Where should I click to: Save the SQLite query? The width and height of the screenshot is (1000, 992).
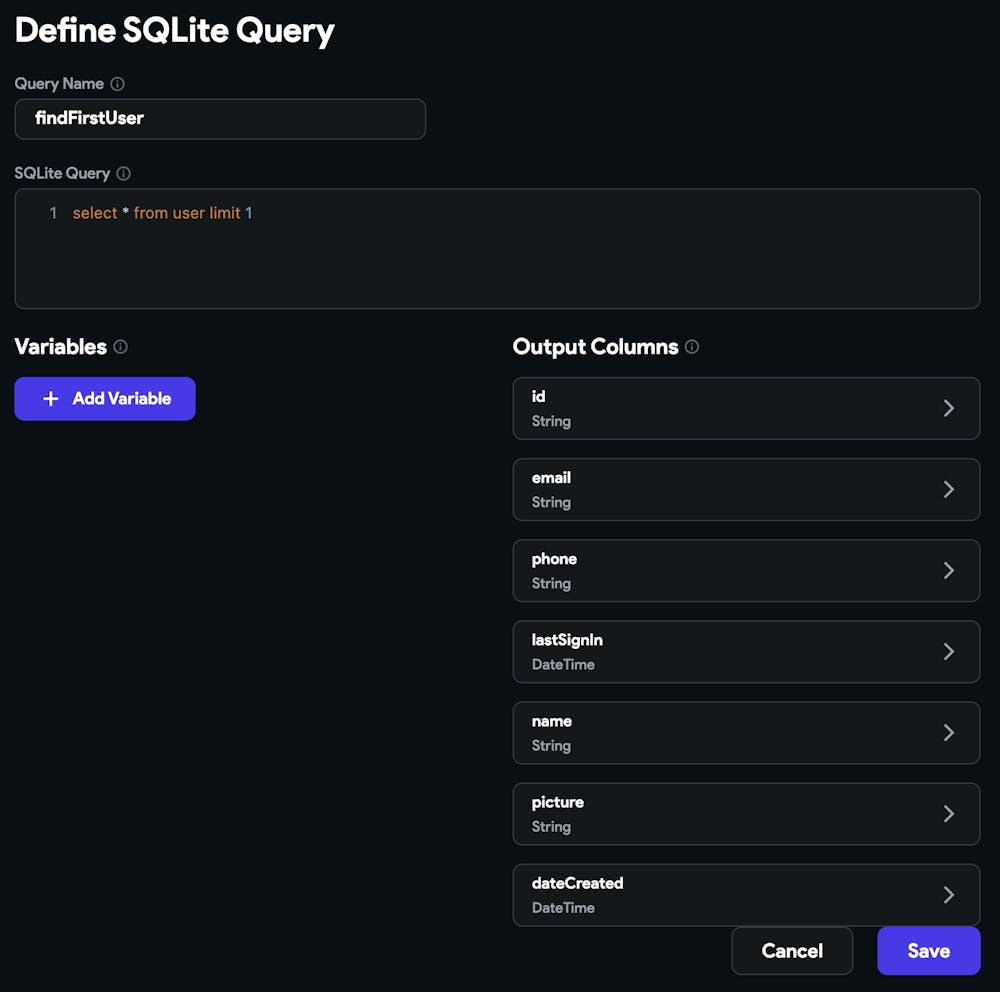point(928,950)
